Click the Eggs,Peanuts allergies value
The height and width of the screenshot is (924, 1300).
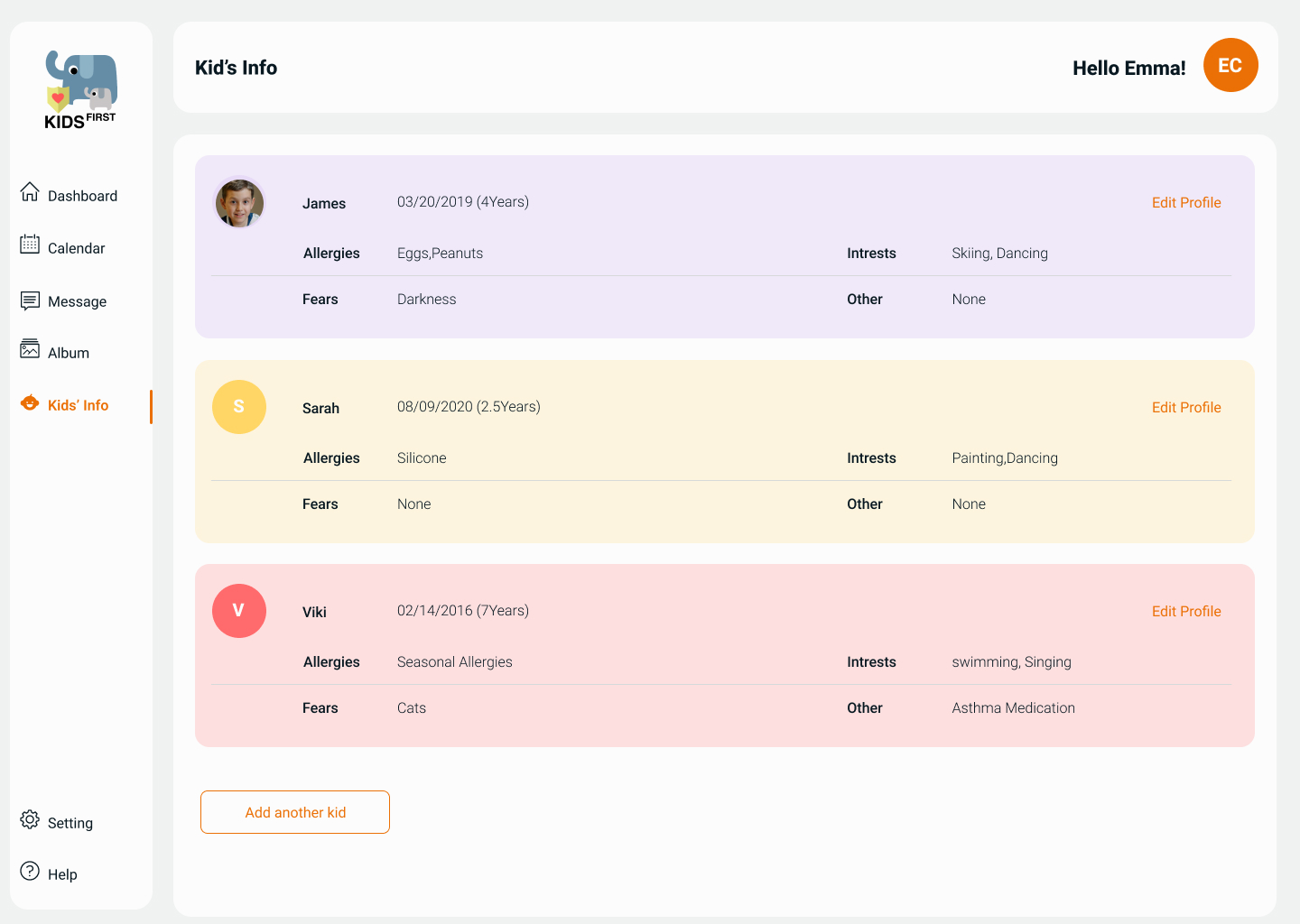pyautogui.click(x=440, y=254)
